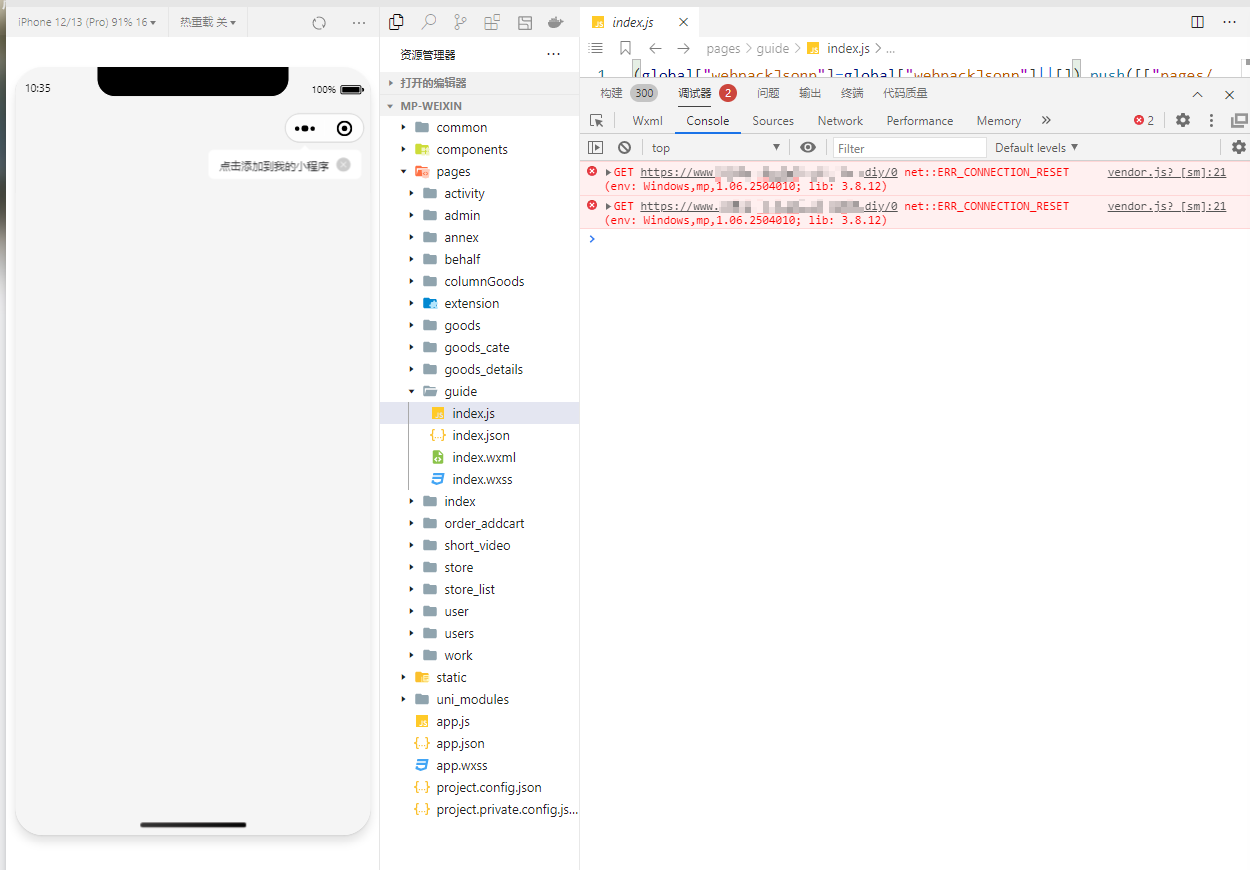1250x870 pixels.
Task: Focus the console Filter input
Action: tap(909, 148)
